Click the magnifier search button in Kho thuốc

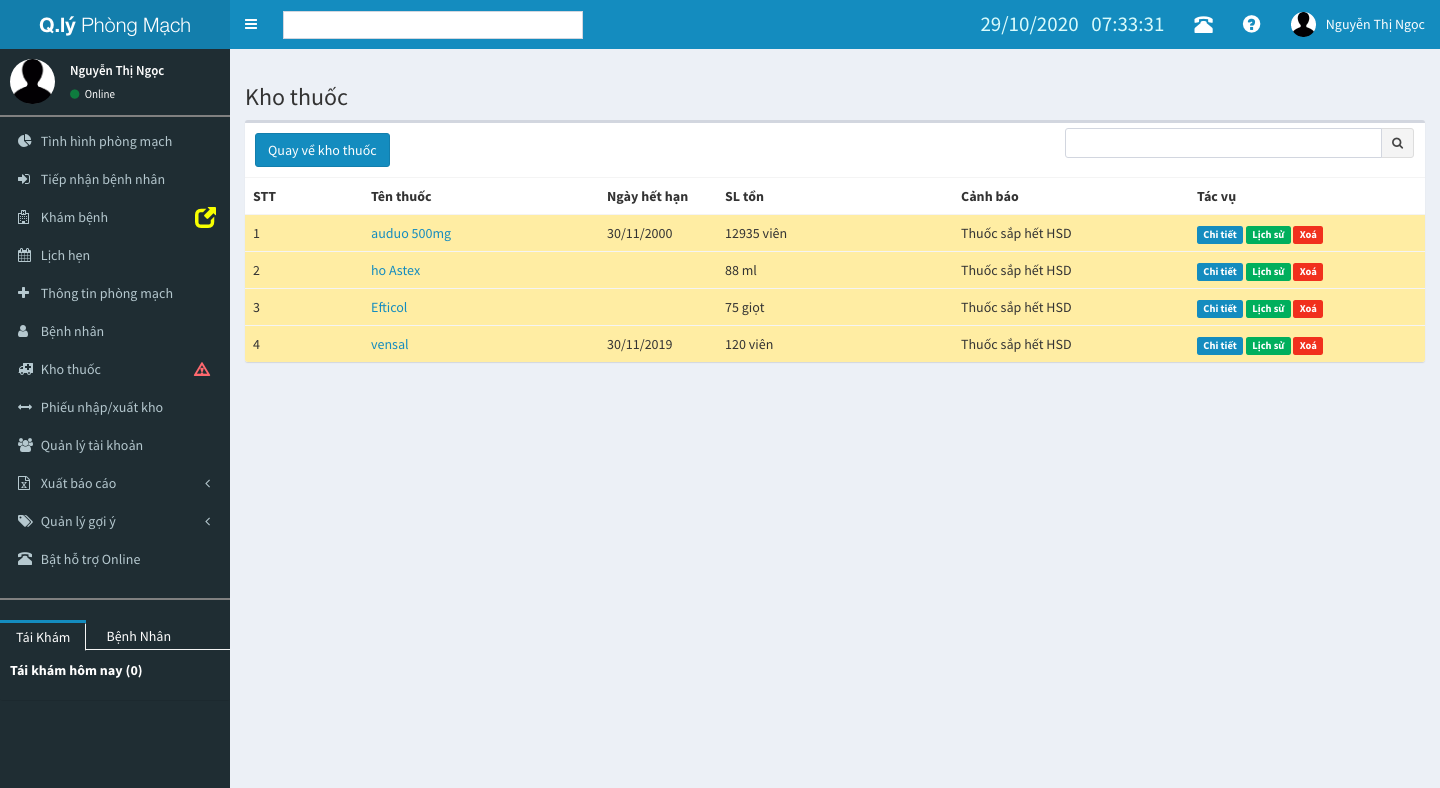1398,143
